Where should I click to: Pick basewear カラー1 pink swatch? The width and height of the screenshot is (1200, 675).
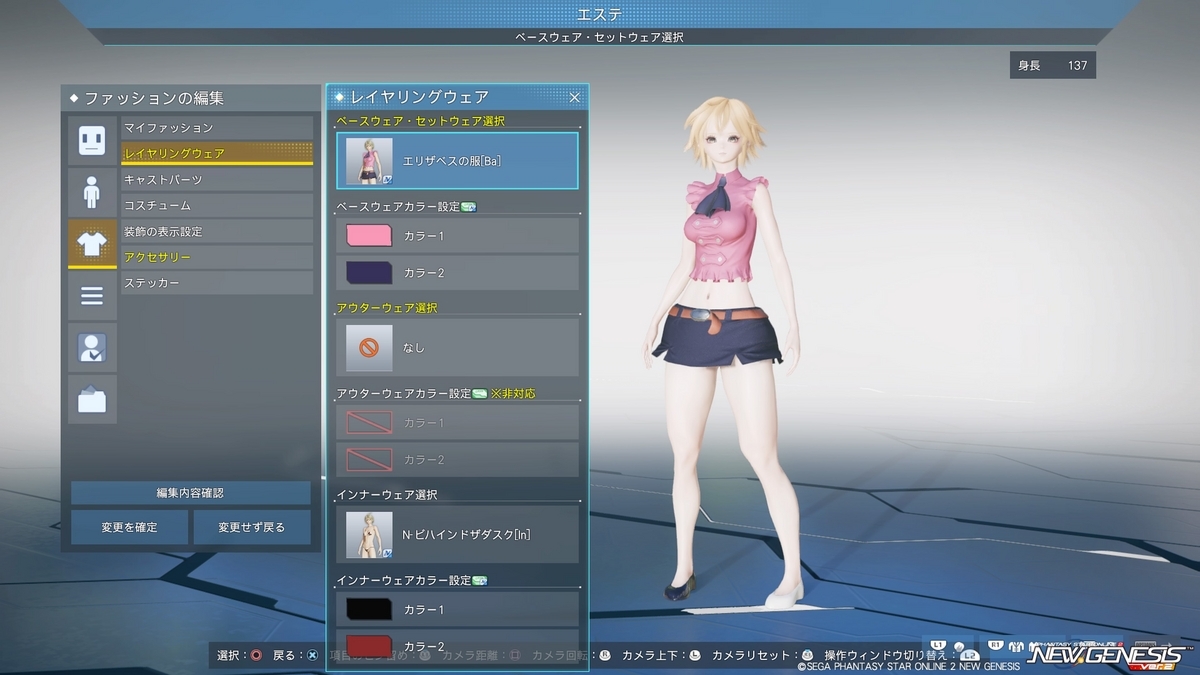(368, 236)
